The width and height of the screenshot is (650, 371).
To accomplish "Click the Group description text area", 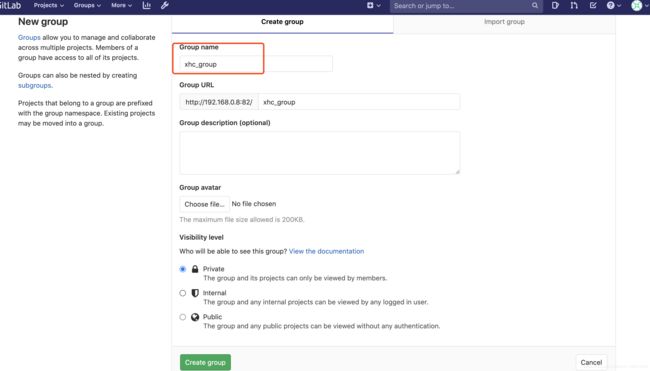I will (320, 153).
